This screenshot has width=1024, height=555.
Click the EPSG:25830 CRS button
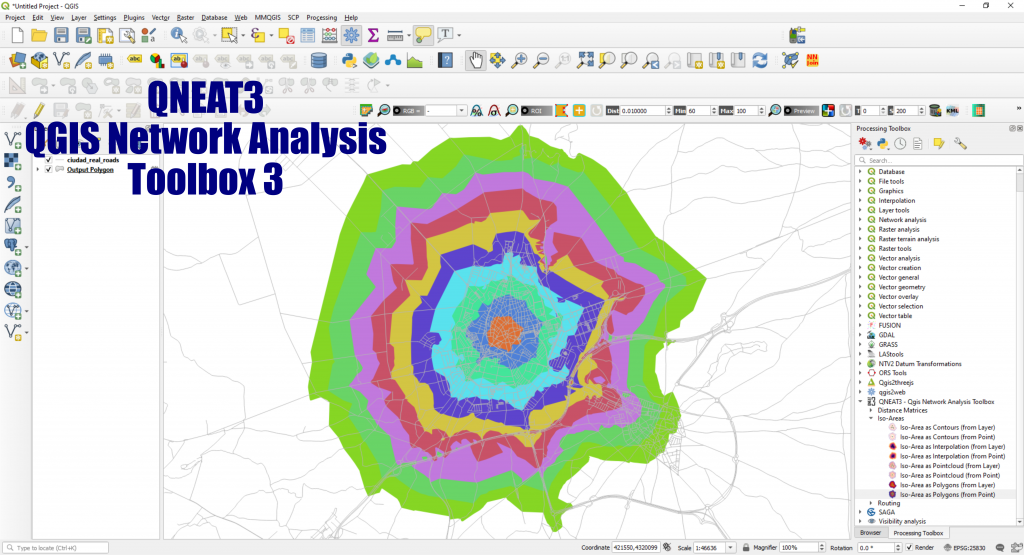[x=966, y=548]
